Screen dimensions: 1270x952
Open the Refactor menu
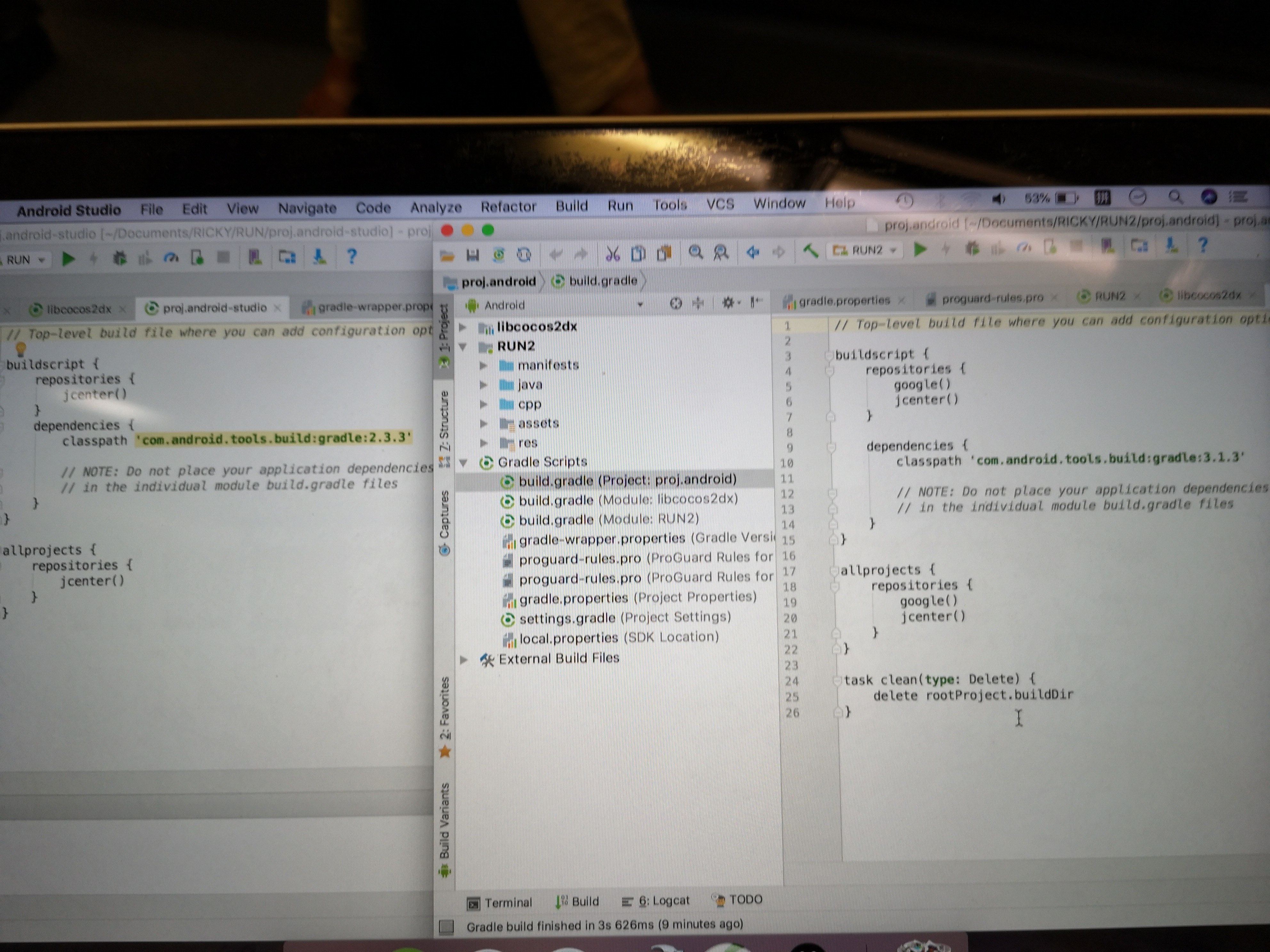(508, 207)
